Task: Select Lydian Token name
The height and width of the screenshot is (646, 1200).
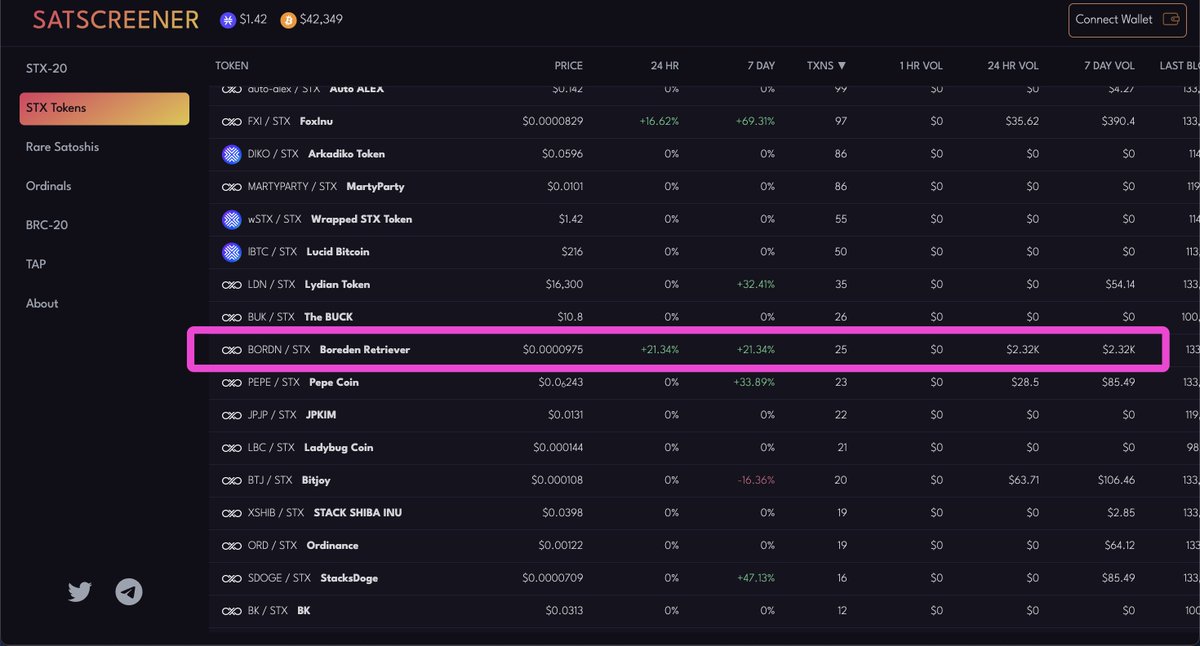Action: (x=337, y=285)
